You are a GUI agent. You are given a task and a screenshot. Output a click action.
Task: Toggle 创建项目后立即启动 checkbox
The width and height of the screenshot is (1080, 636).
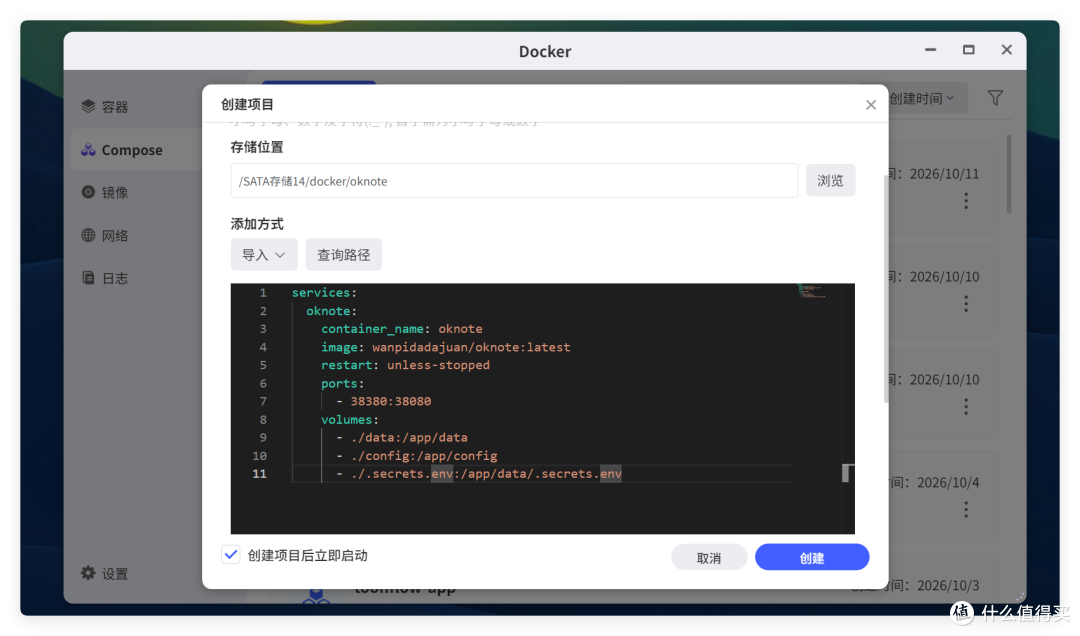click(231, 554)
